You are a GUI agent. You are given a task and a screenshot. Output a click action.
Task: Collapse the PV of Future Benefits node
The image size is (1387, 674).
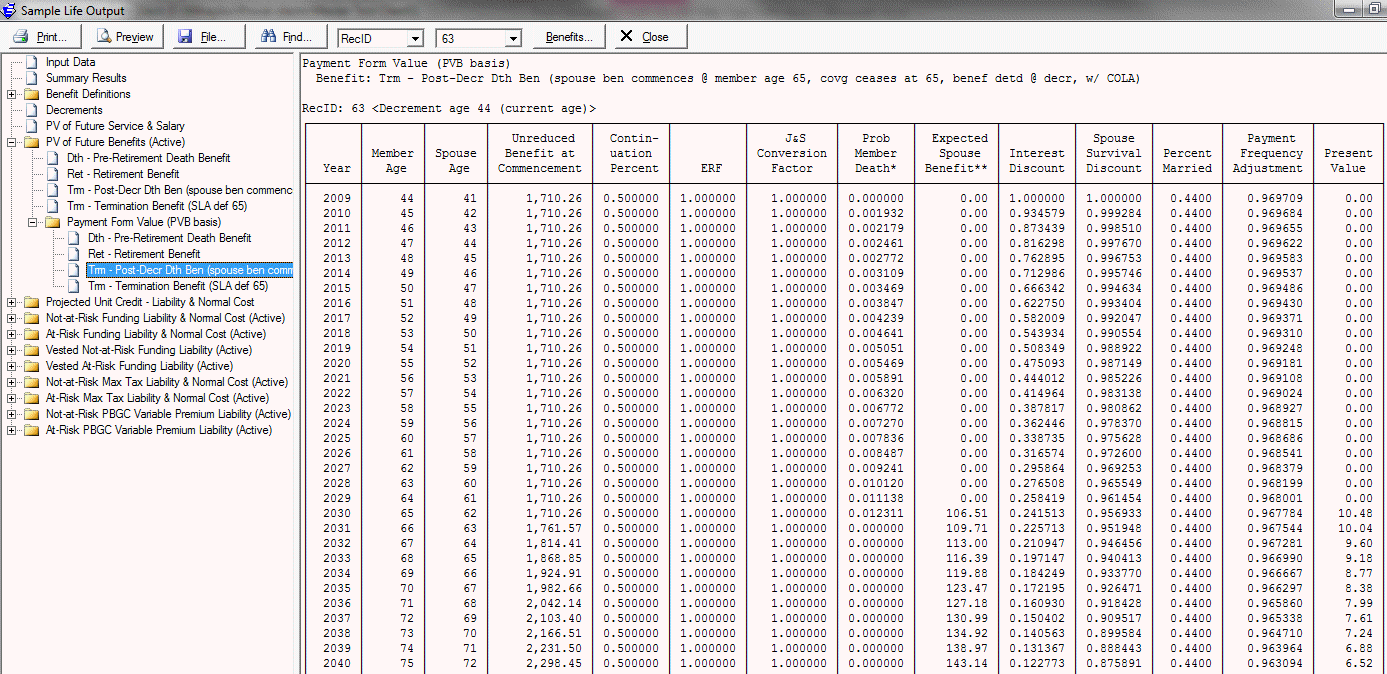click(12, 142)
